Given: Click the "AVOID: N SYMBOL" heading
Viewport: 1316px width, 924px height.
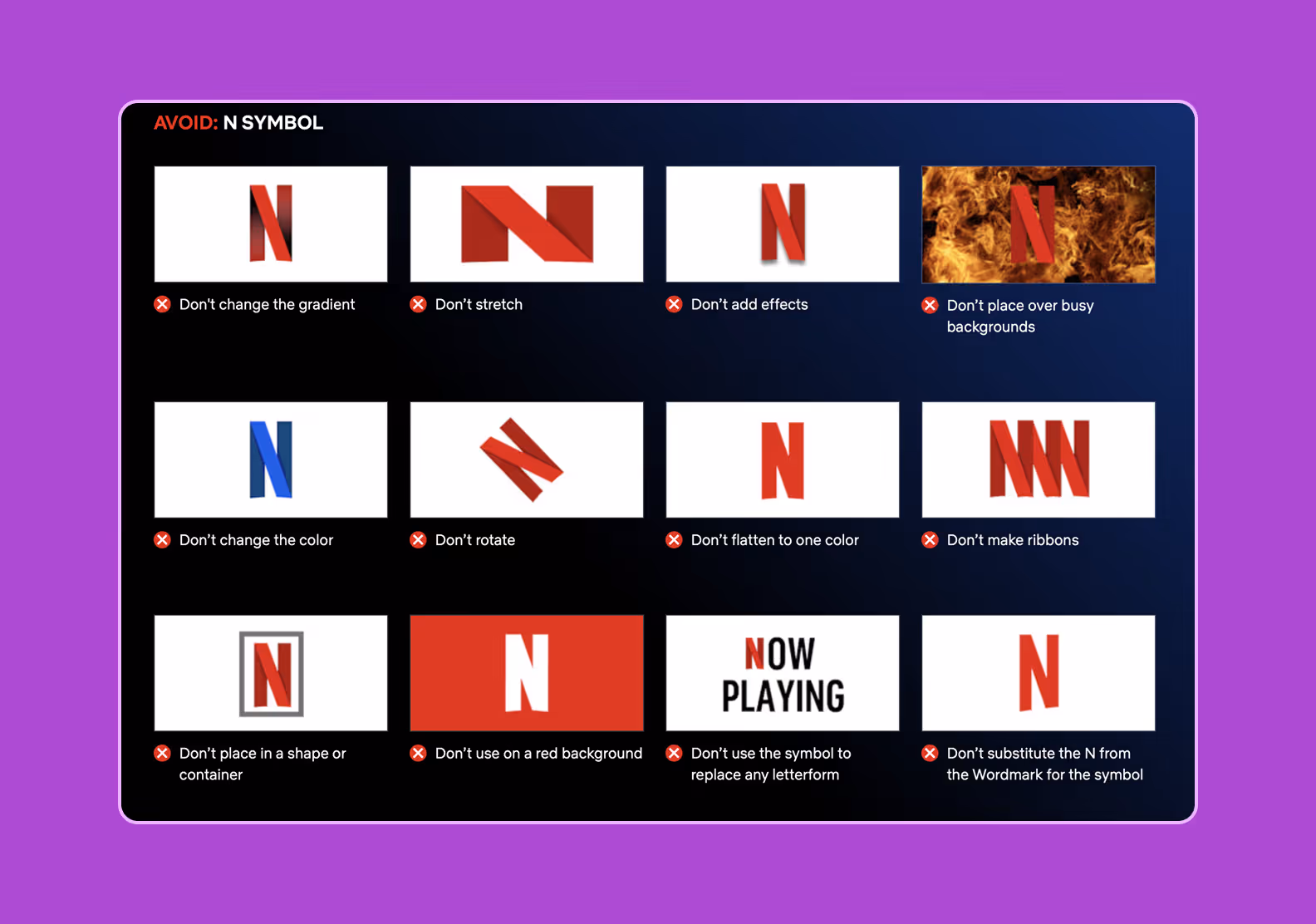Looking at the screenshot, I should click(238, 123).
